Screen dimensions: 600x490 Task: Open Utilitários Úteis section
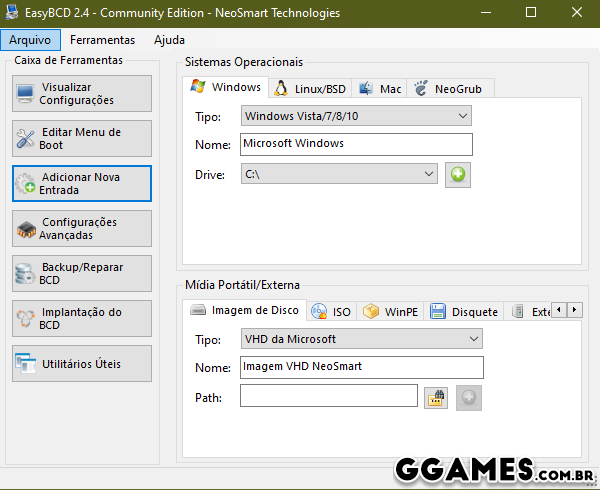82,364
